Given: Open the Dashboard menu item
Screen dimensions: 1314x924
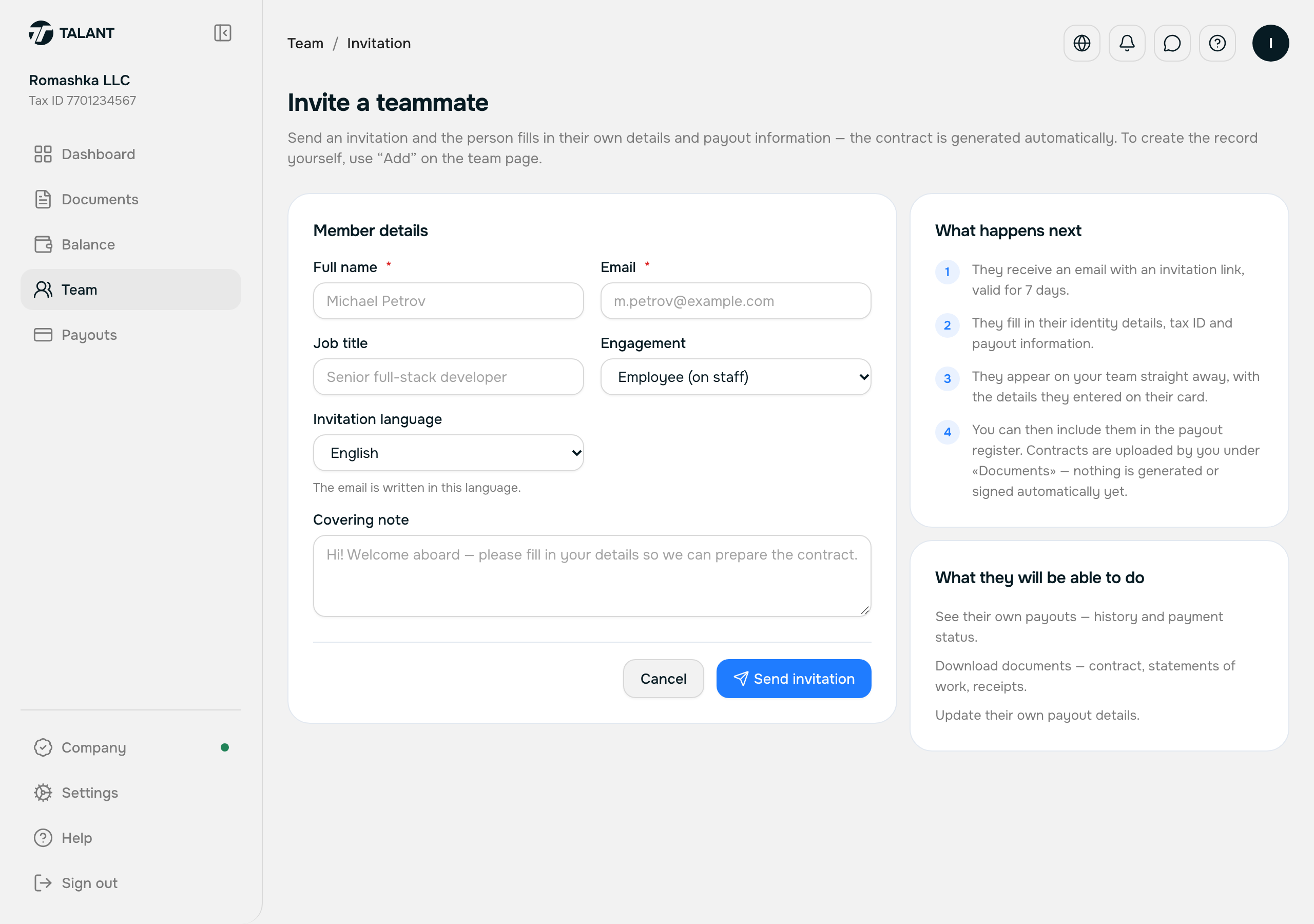Looking at the screenshot, I should coord(131,154).
